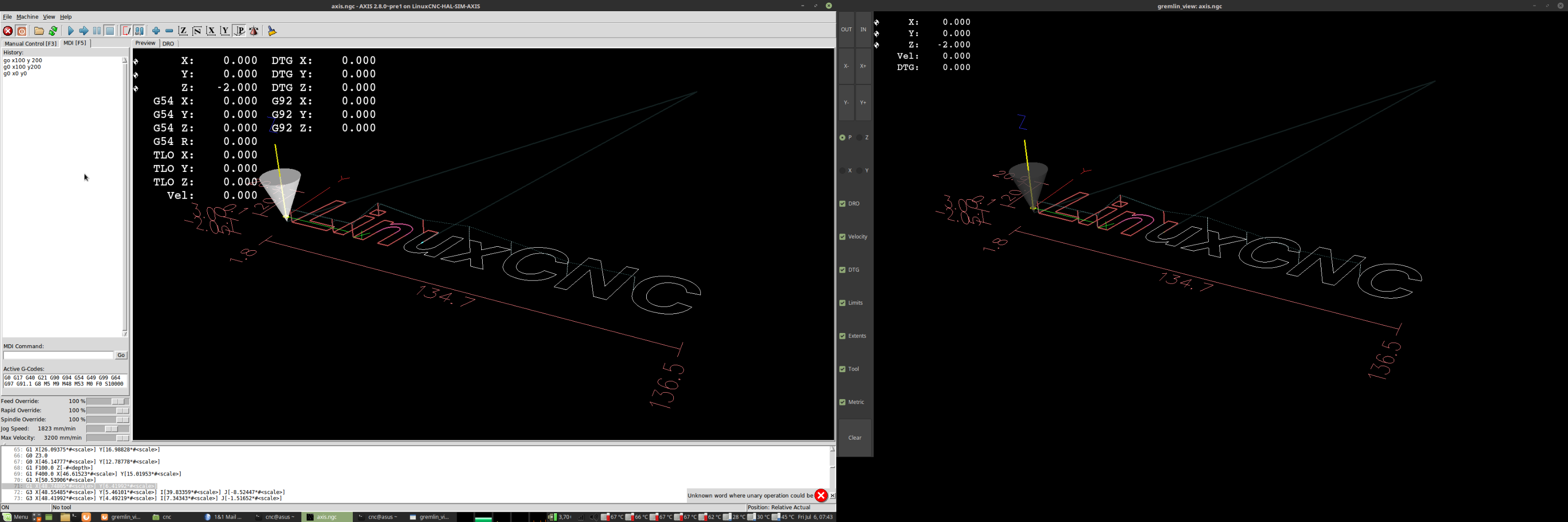The height and width of the screenshot is (522, 1568).
Task: Open the Machine menu
Action: [x=27, y=17]
